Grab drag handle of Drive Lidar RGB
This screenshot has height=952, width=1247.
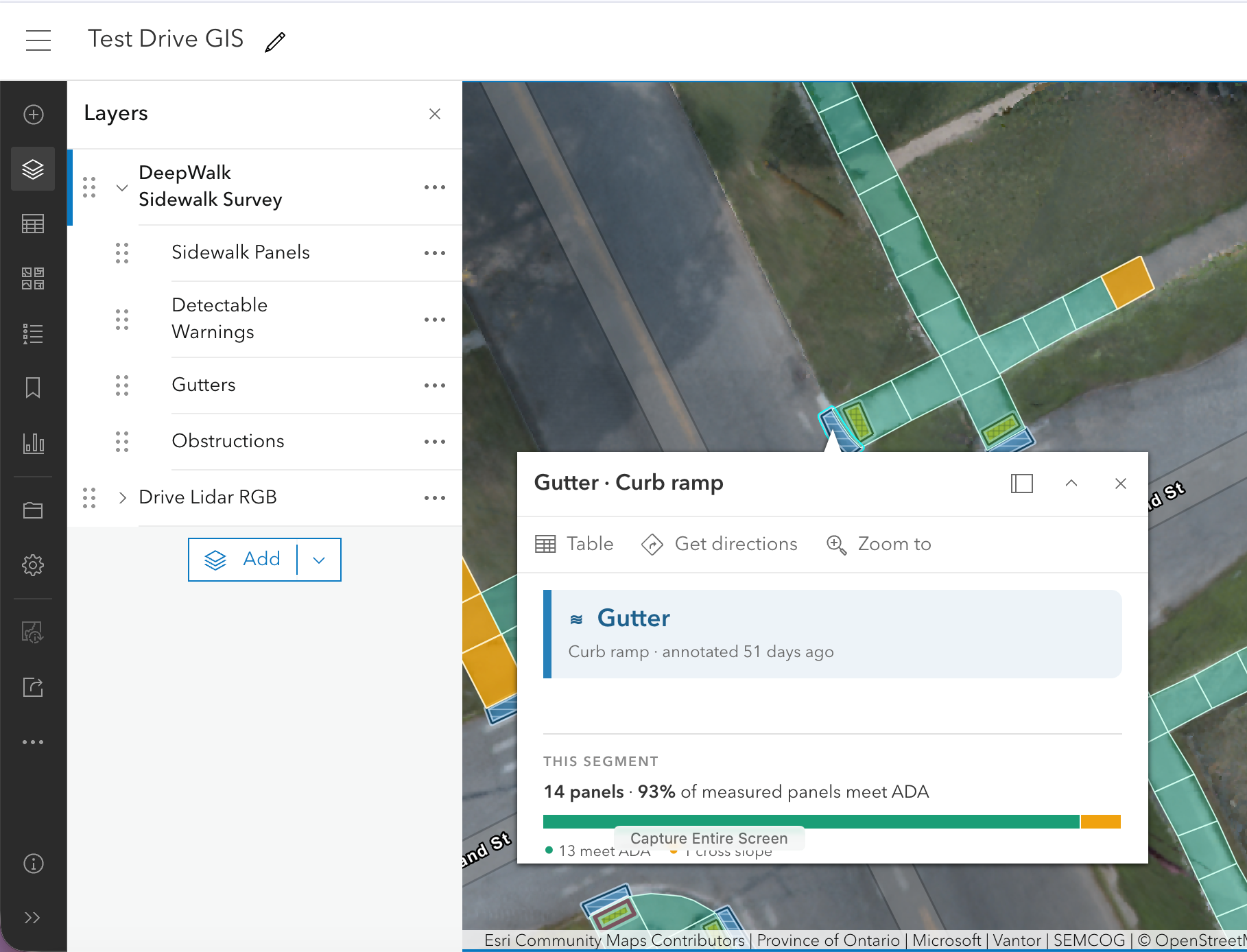point(89,498)
